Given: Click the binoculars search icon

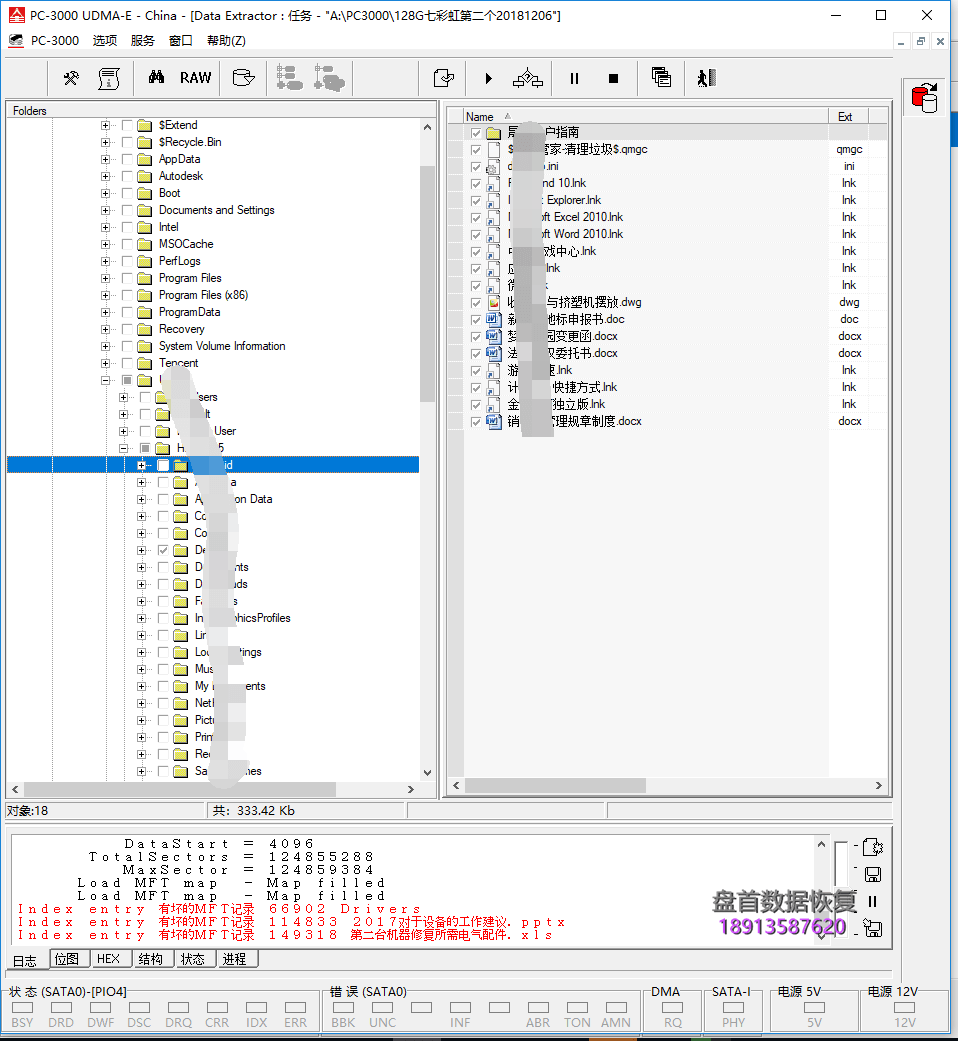Looking at the screenshot, I should pos(156,78).
